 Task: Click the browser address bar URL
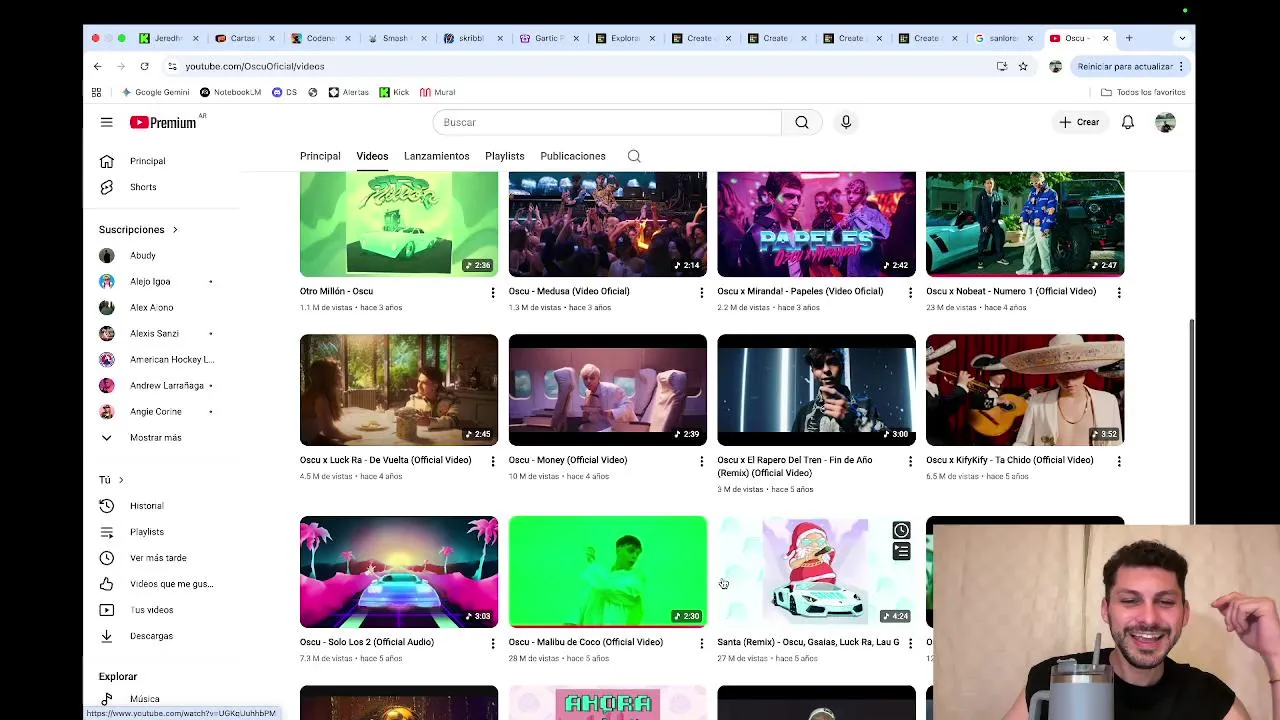click(x=254, y=66)
